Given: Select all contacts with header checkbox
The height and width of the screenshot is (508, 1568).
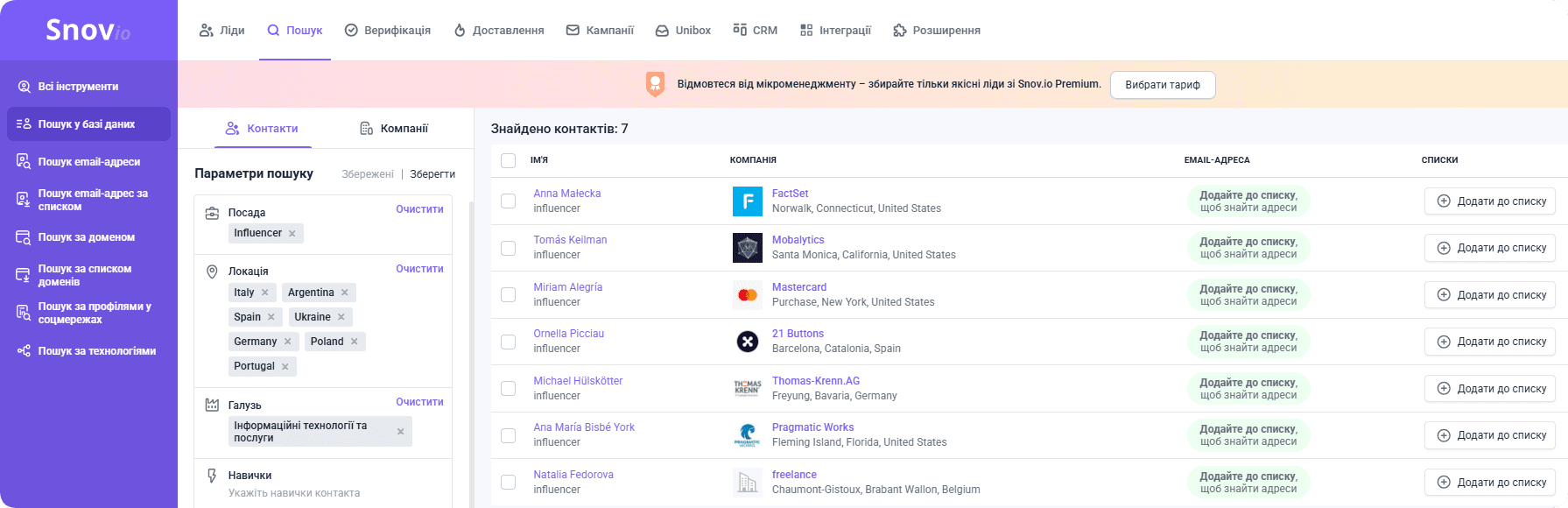Looking at the screenshot, I should (x=508, y=160).
